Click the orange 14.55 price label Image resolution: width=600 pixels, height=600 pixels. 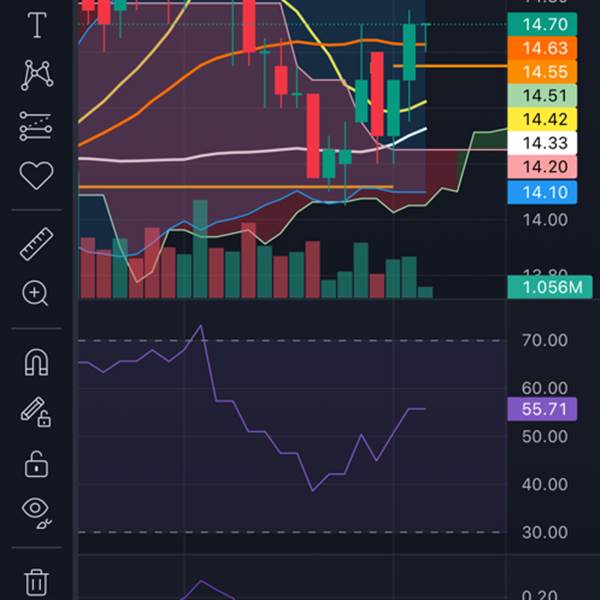pos(542,72)
